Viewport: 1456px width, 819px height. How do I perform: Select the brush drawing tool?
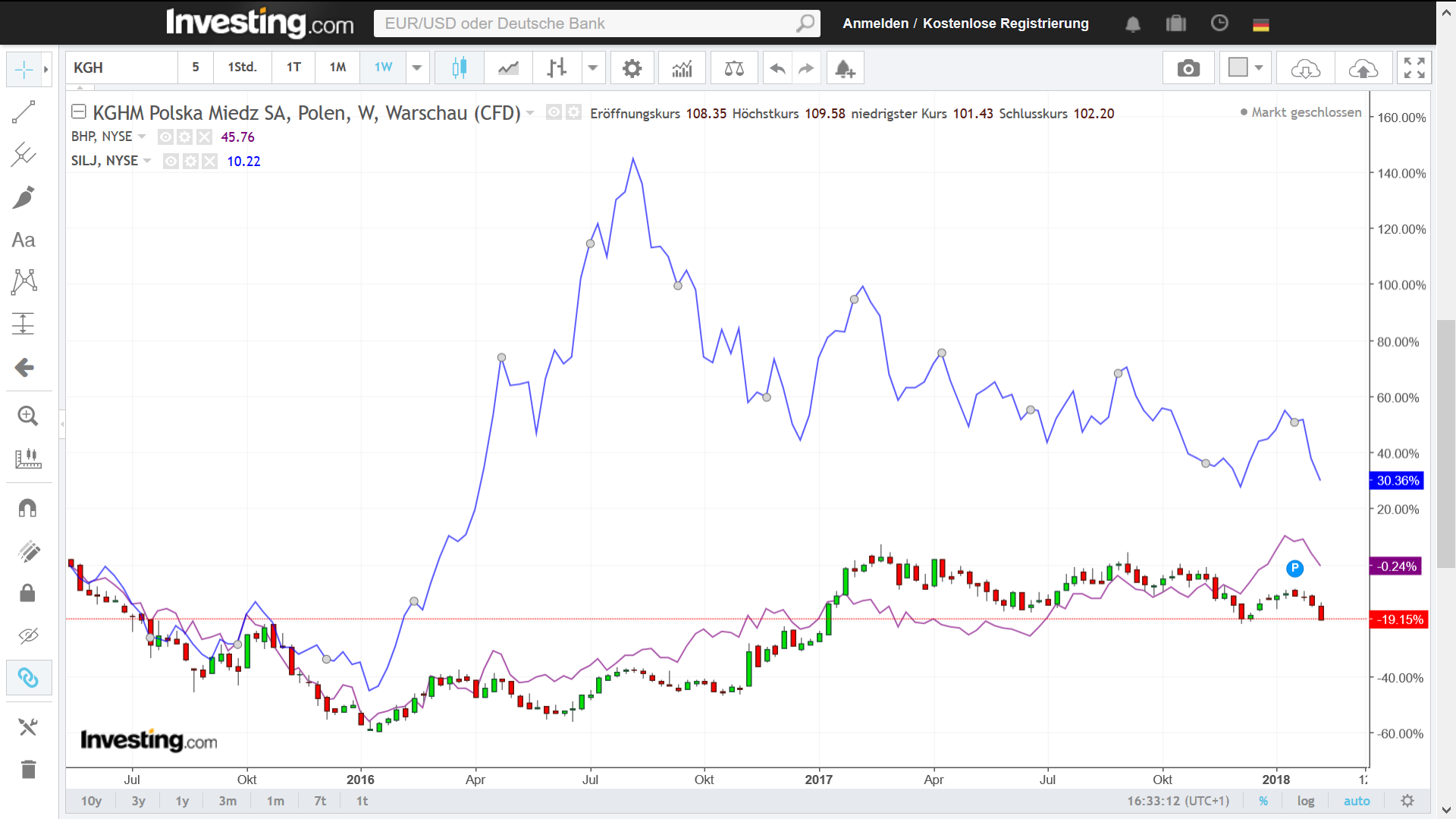click(x=24, y=197)
